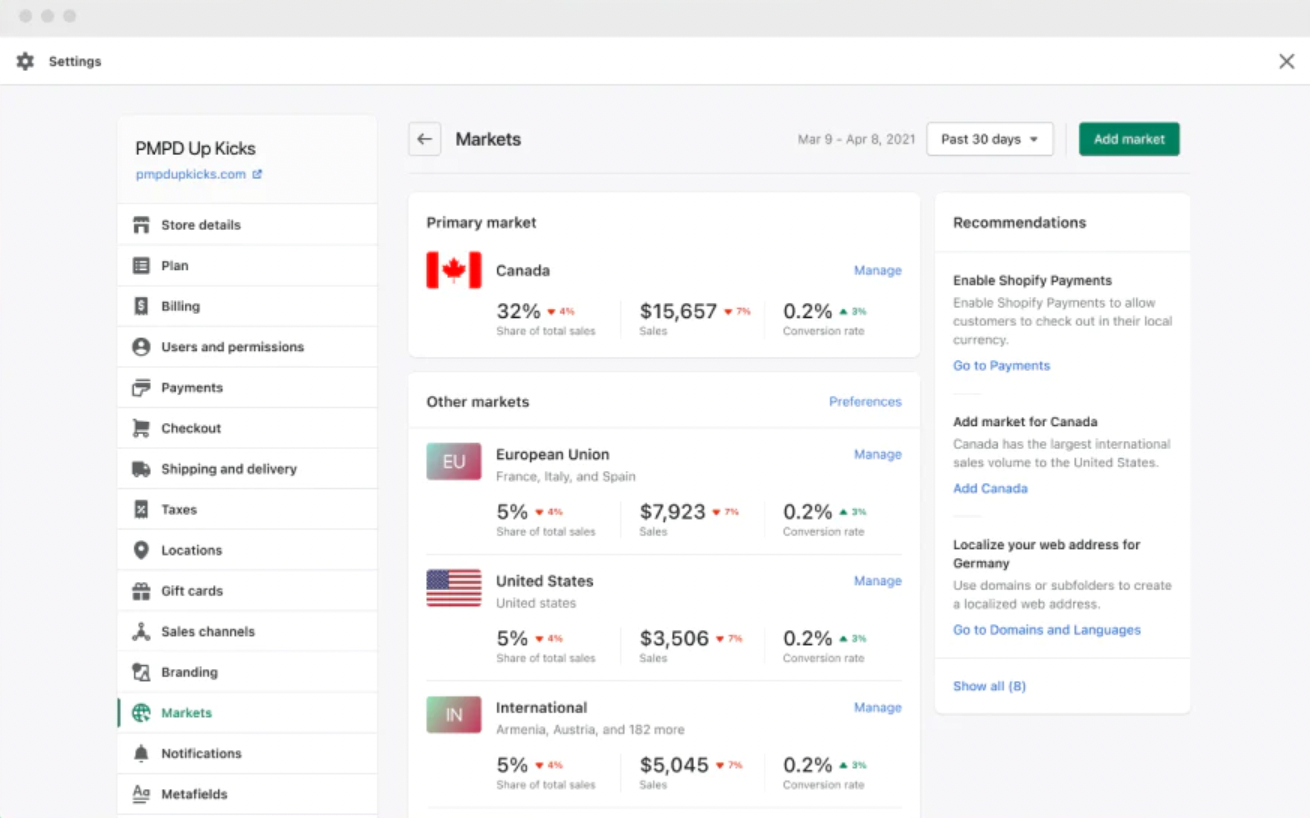Click the external link icon next to pmpdupkicks.com

pos(257,174)
